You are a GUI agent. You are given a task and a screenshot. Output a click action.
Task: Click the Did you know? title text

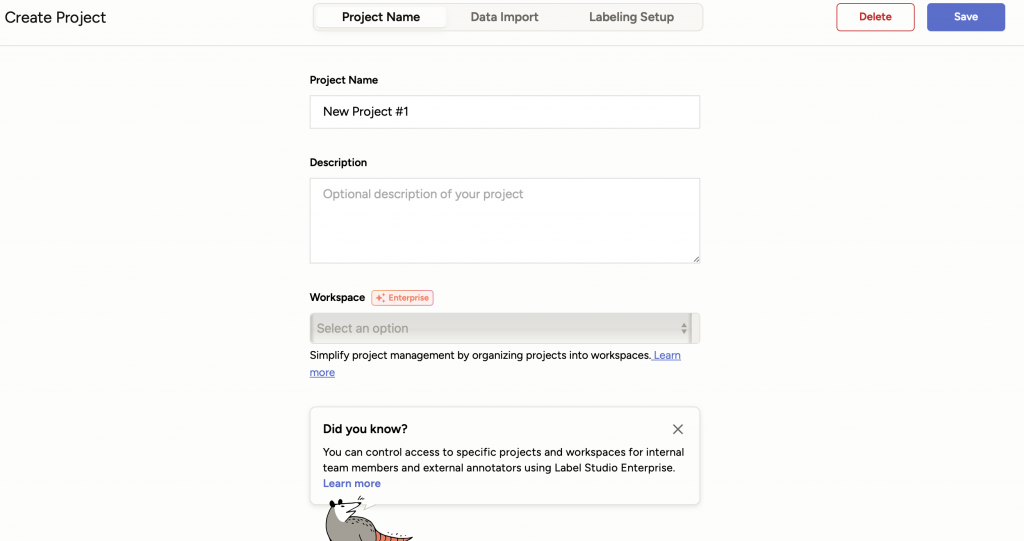click(x=365, y=429)
